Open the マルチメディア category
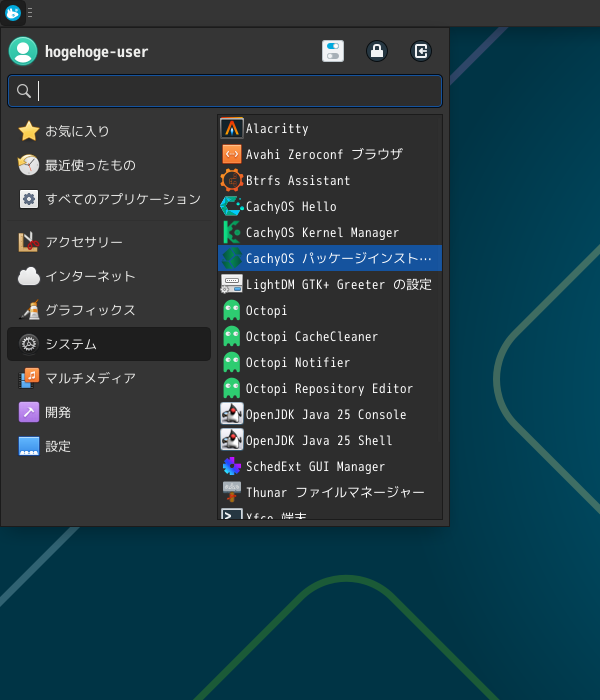This screenshot has height=700, width=600. [x=109, y=378]
